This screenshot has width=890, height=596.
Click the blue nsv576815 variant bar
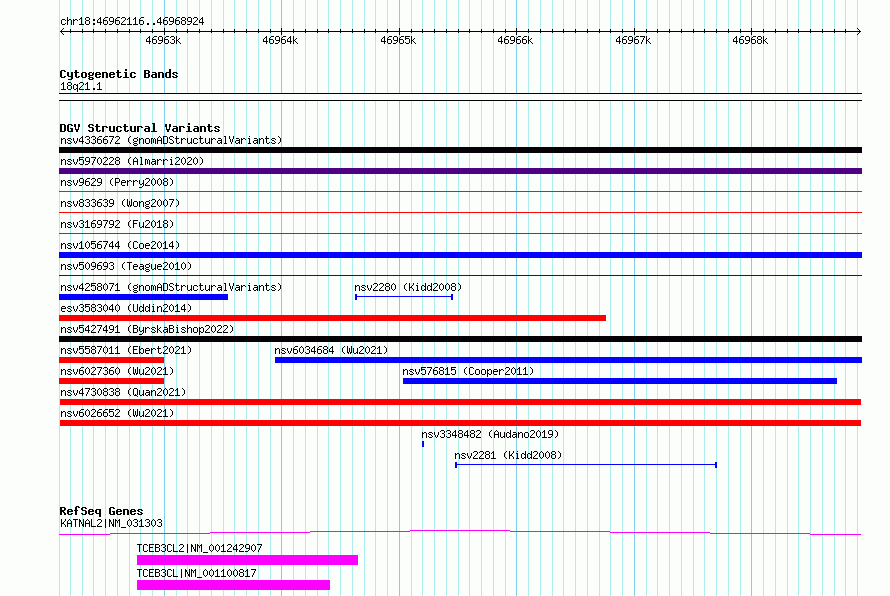click(620, 381)
